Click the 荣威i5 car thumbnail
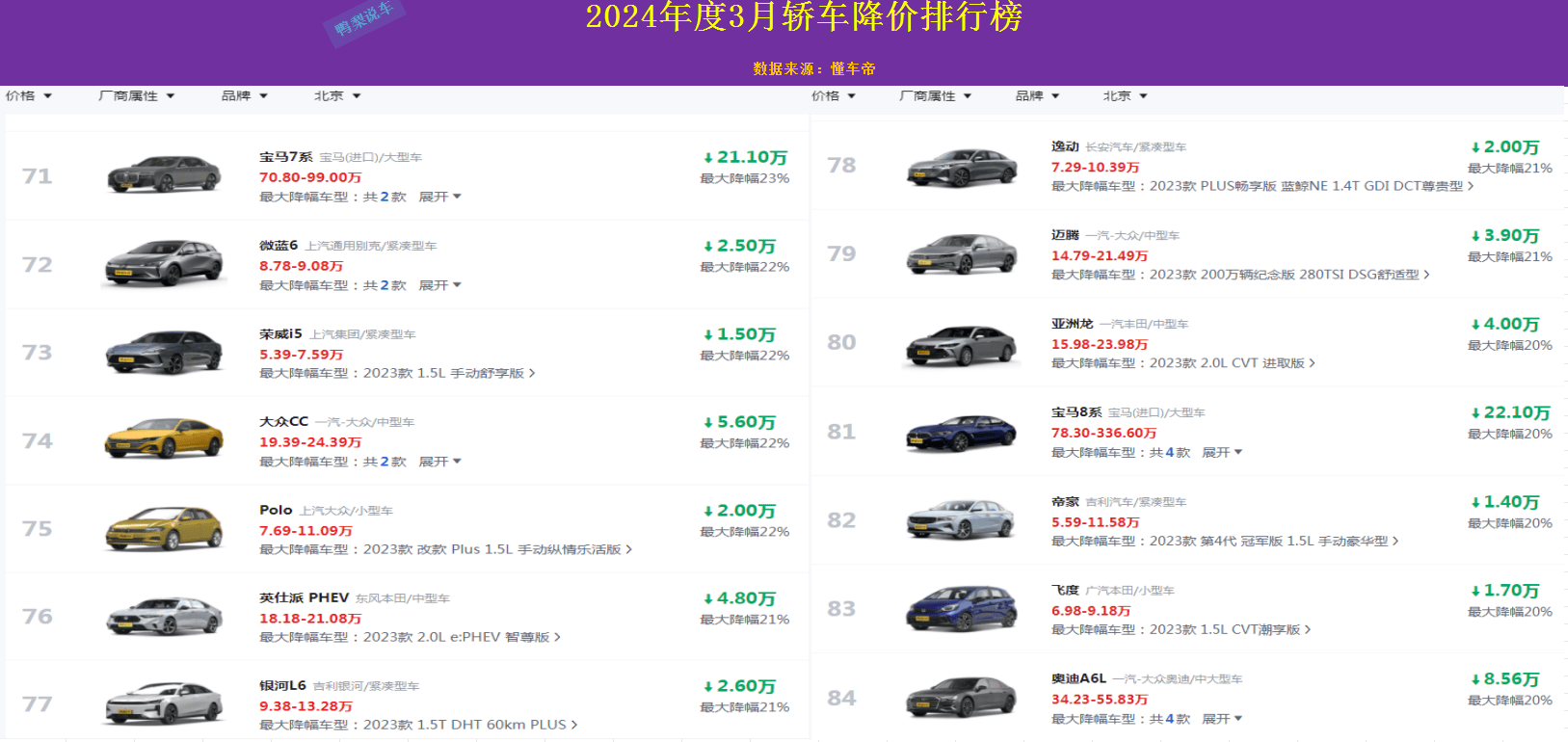 [x=164, y=352]
